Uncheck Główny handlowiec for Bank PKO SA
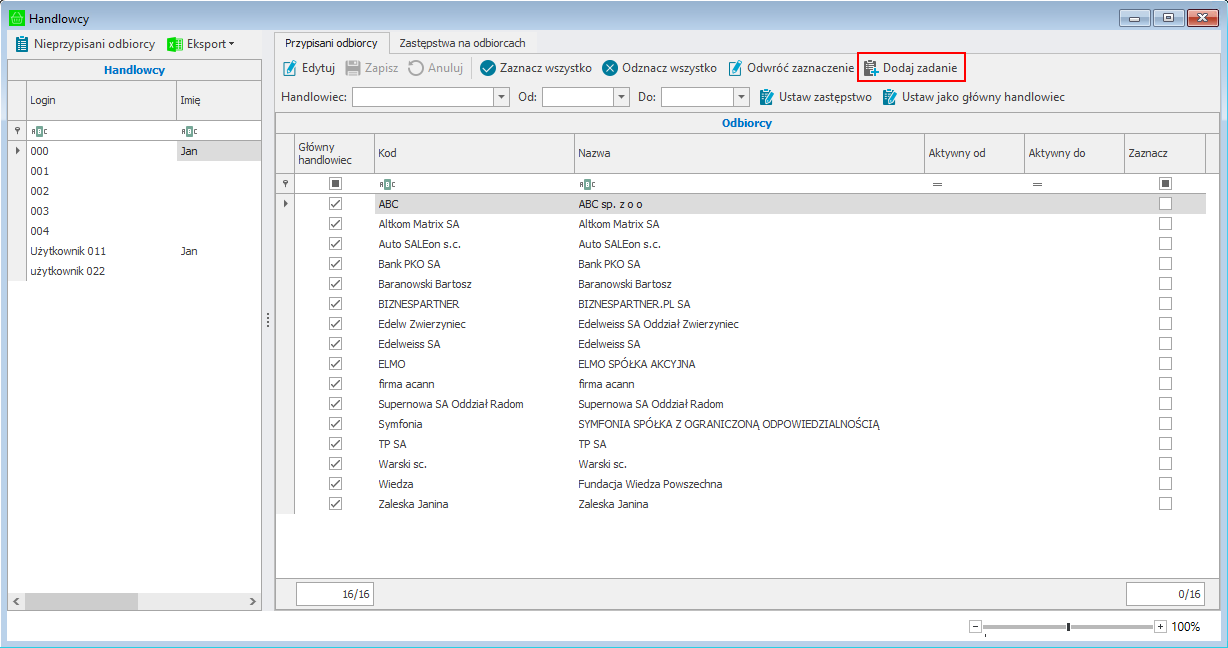1228x648 pixels. (x=335, y=264)
